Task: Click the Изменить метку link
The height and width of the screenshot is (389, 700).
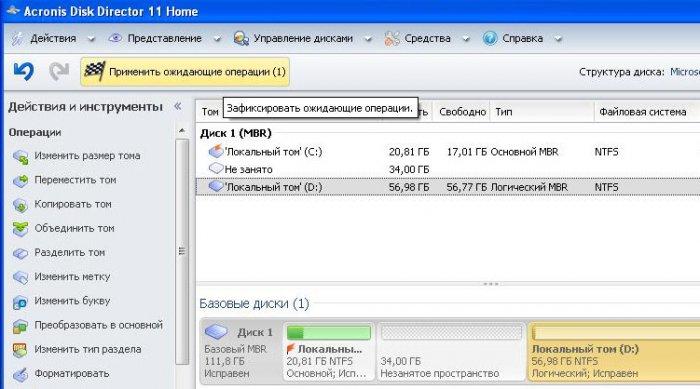Action: click(72, 276)
